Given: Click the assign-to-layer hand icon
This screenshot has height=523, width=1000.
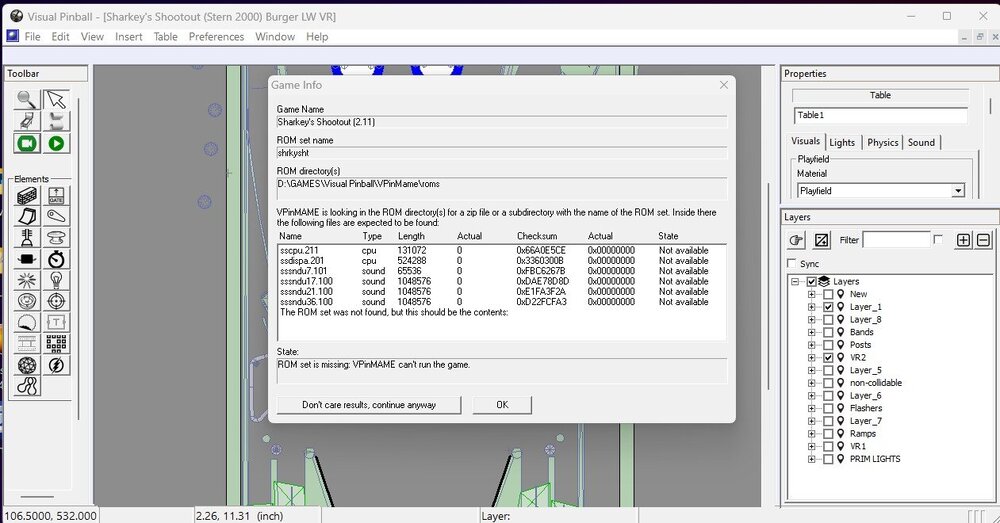Looking at the screenshot, I should point(796,240).
